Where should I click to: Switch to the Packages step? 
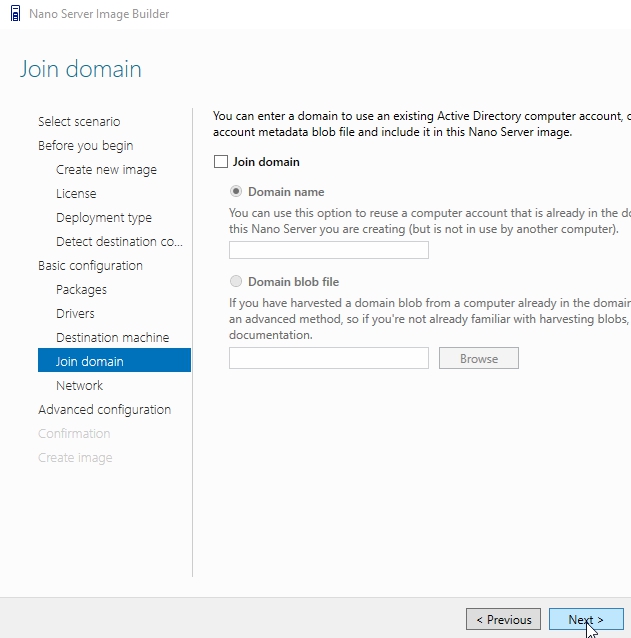click(81, 290)
